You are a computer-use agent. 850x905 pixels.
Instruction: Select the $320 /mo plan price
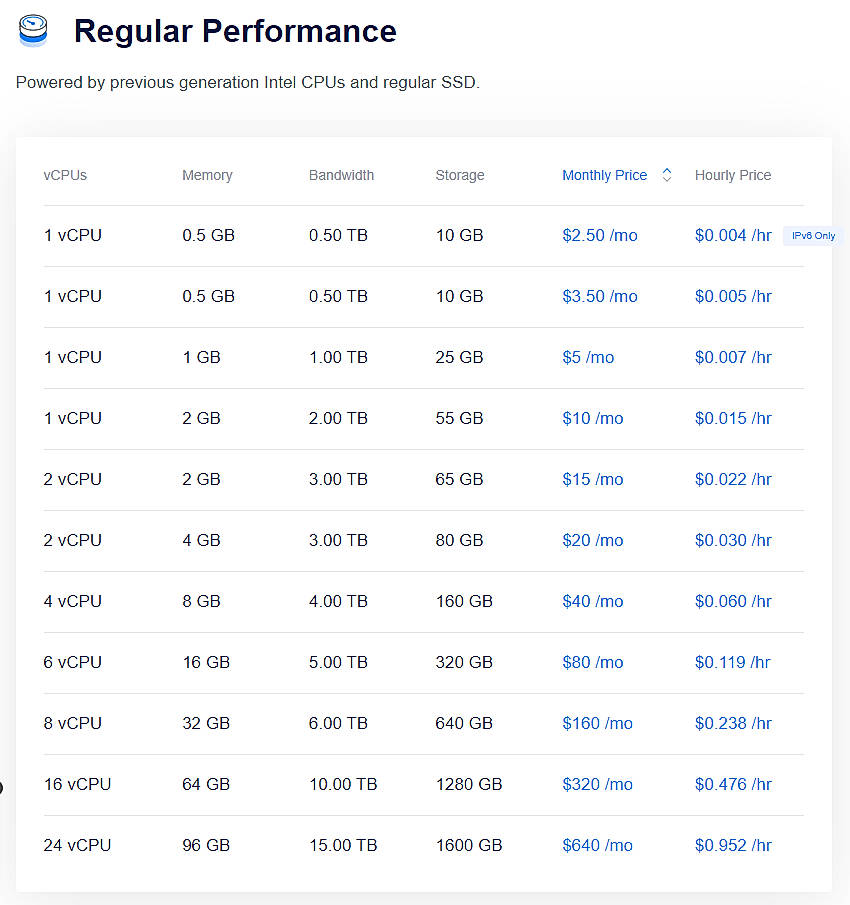click(597, 784)
